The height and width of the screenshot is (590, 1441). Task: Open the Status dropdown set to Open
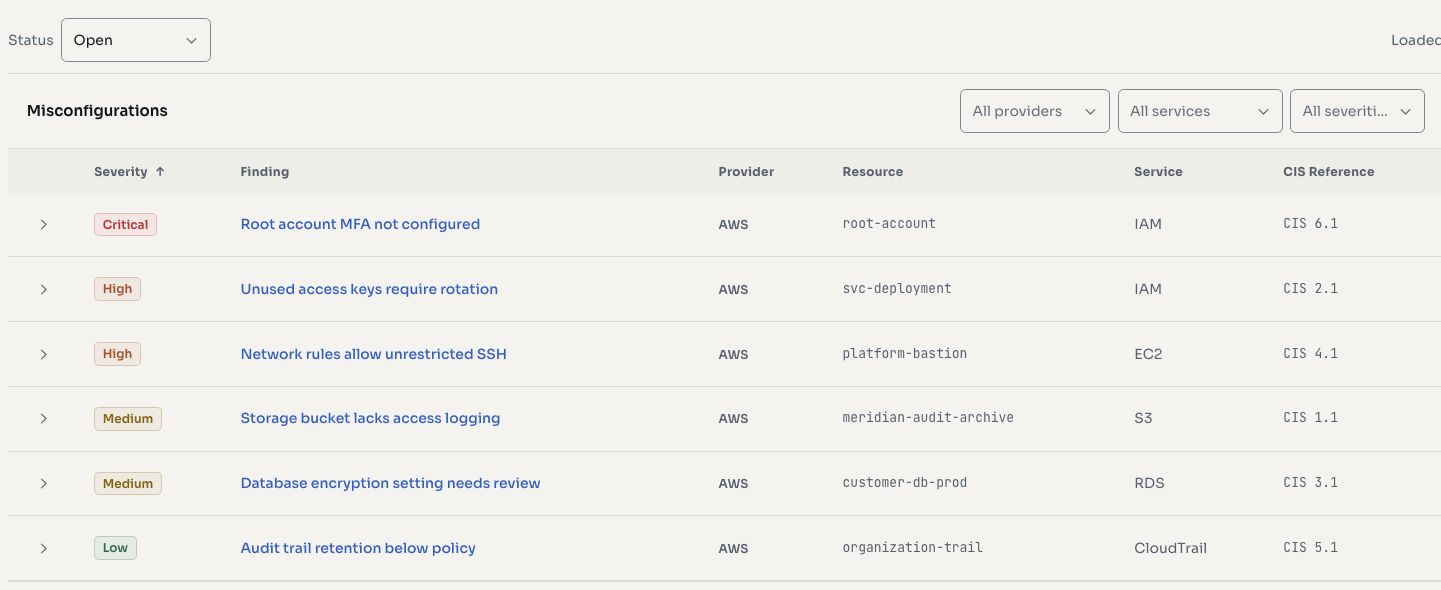[x=136, y=40]
